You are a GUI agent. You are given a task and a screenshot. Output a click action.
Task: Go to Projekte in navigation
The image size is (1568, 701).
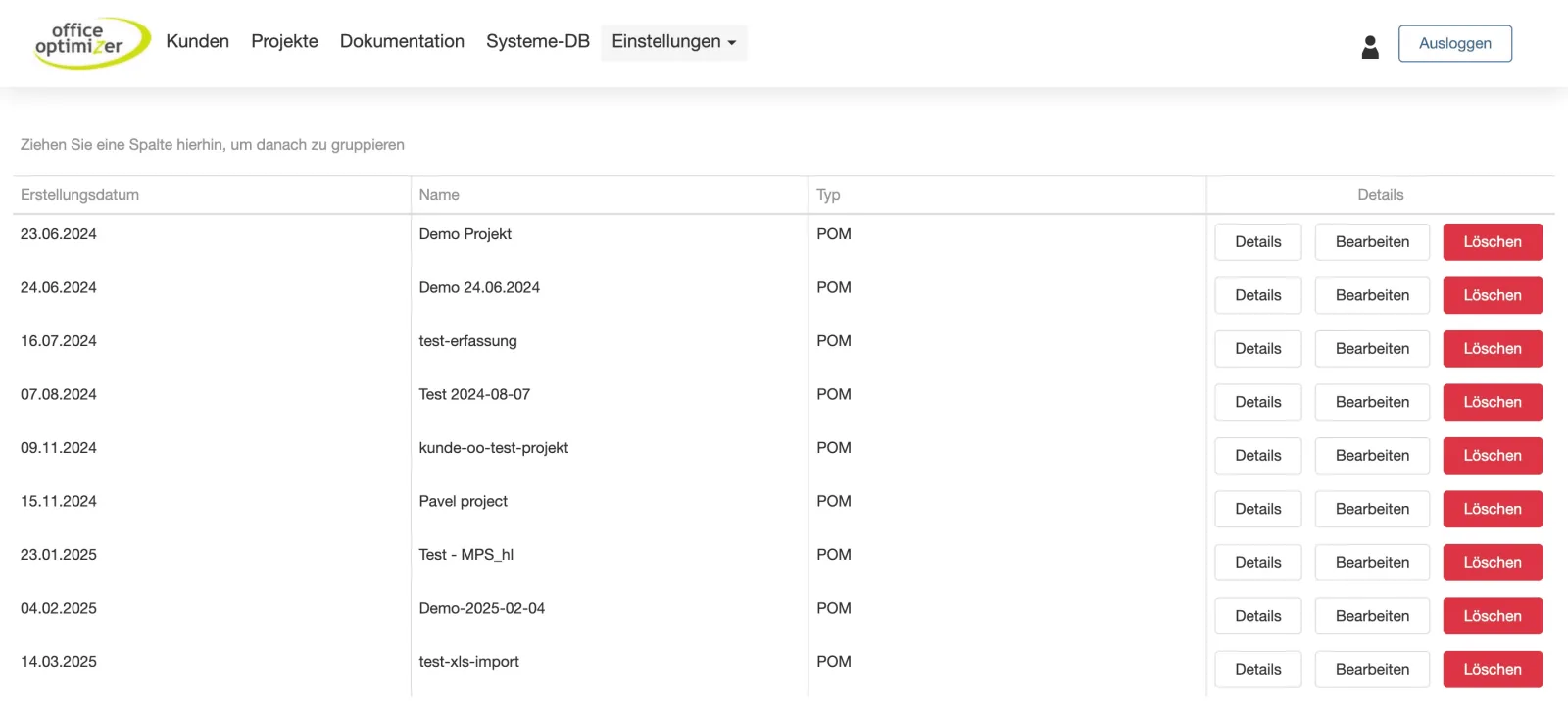click(284, 41)
